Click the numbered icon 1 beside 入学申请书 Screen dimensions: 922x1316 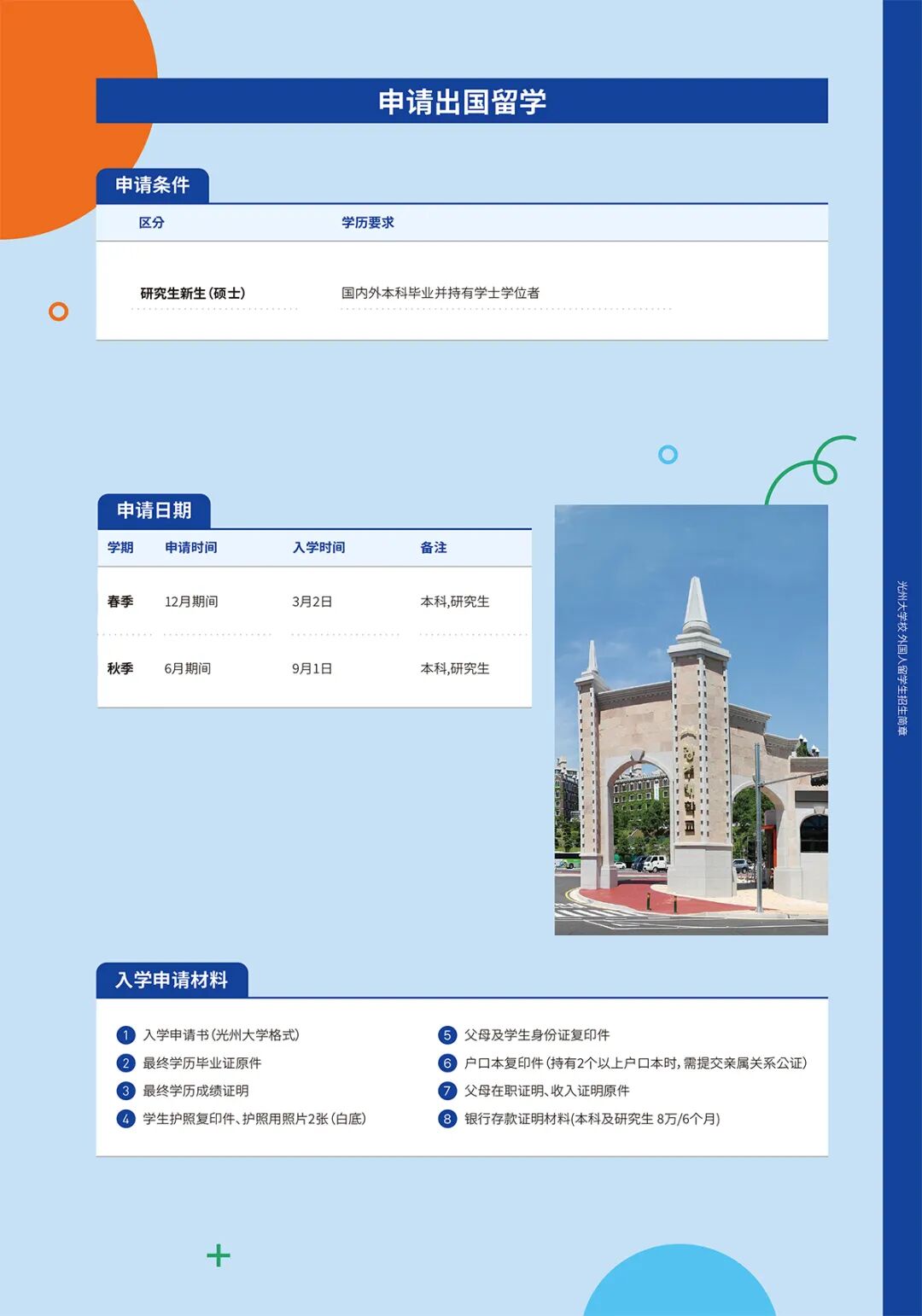[125, 1035]
